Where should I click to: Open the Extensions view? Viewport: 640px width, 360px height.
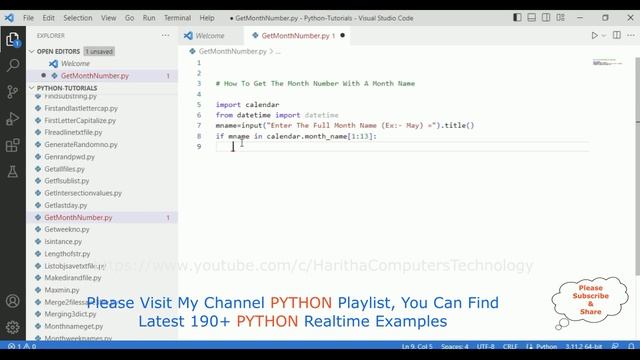click(13, 145)
